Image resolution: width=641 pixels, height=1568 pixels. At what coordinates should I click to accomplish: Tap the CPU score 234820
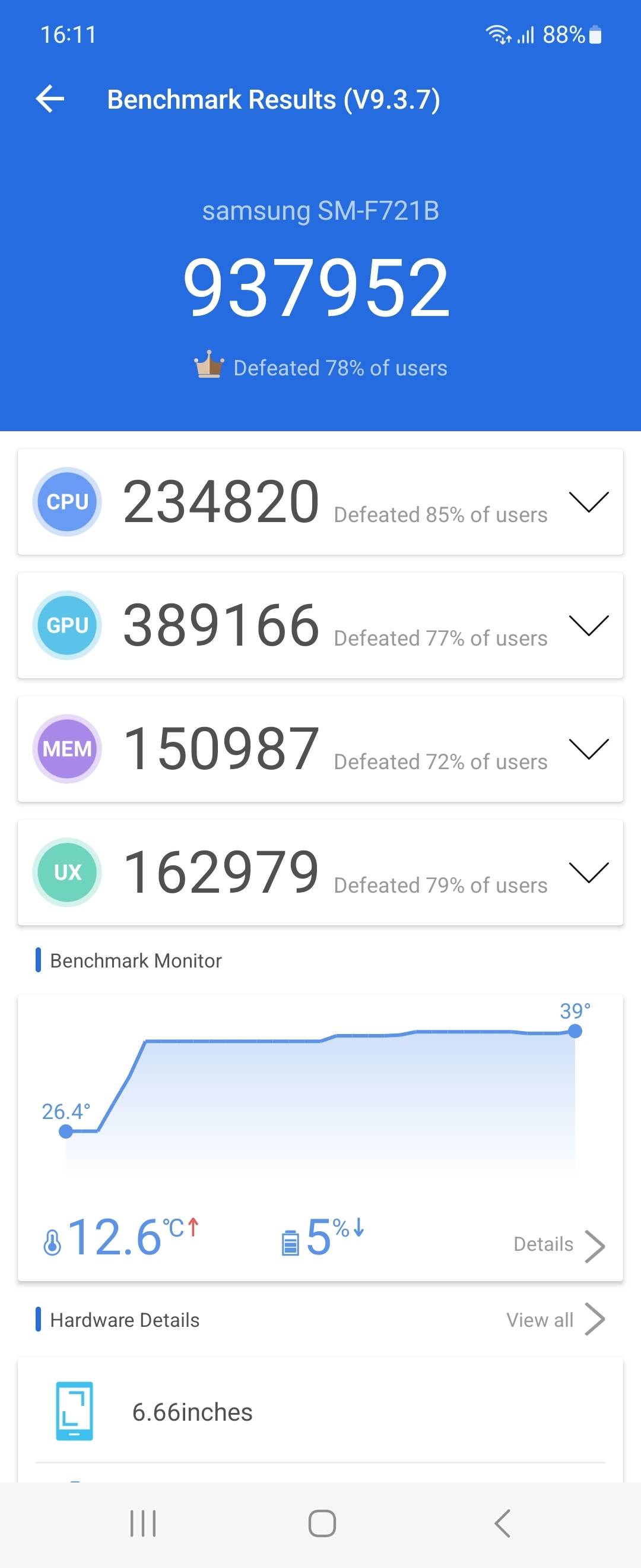tap(221, 501)
